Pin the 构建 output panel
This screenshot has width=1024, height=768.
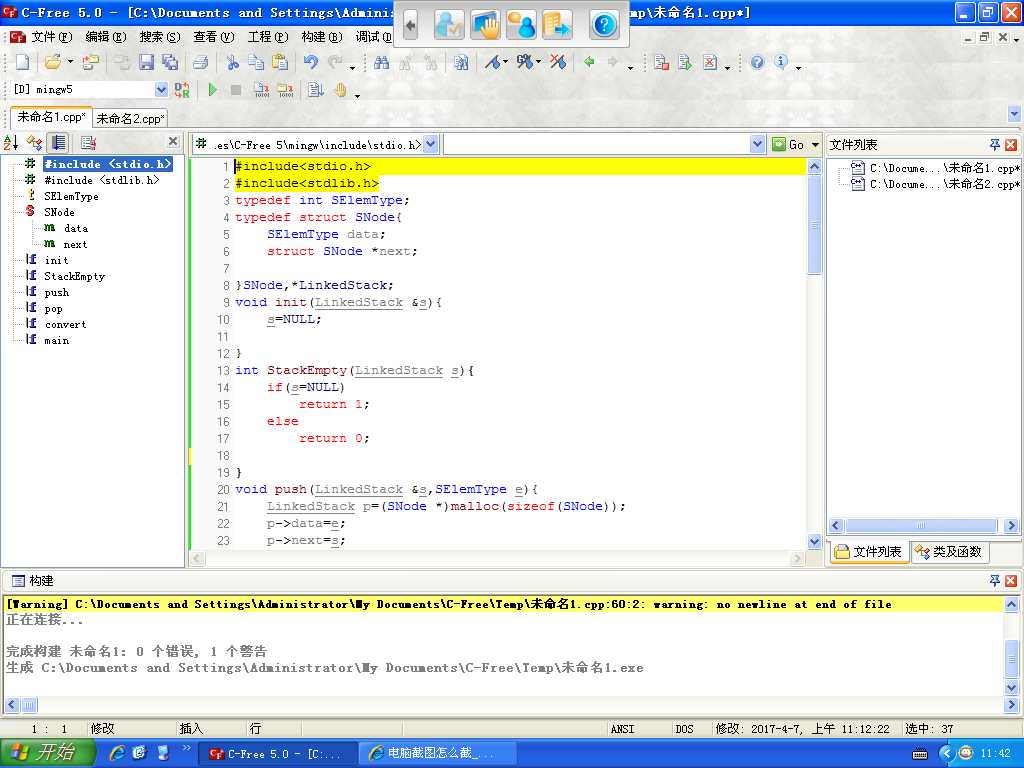click(x=995, y=580)
